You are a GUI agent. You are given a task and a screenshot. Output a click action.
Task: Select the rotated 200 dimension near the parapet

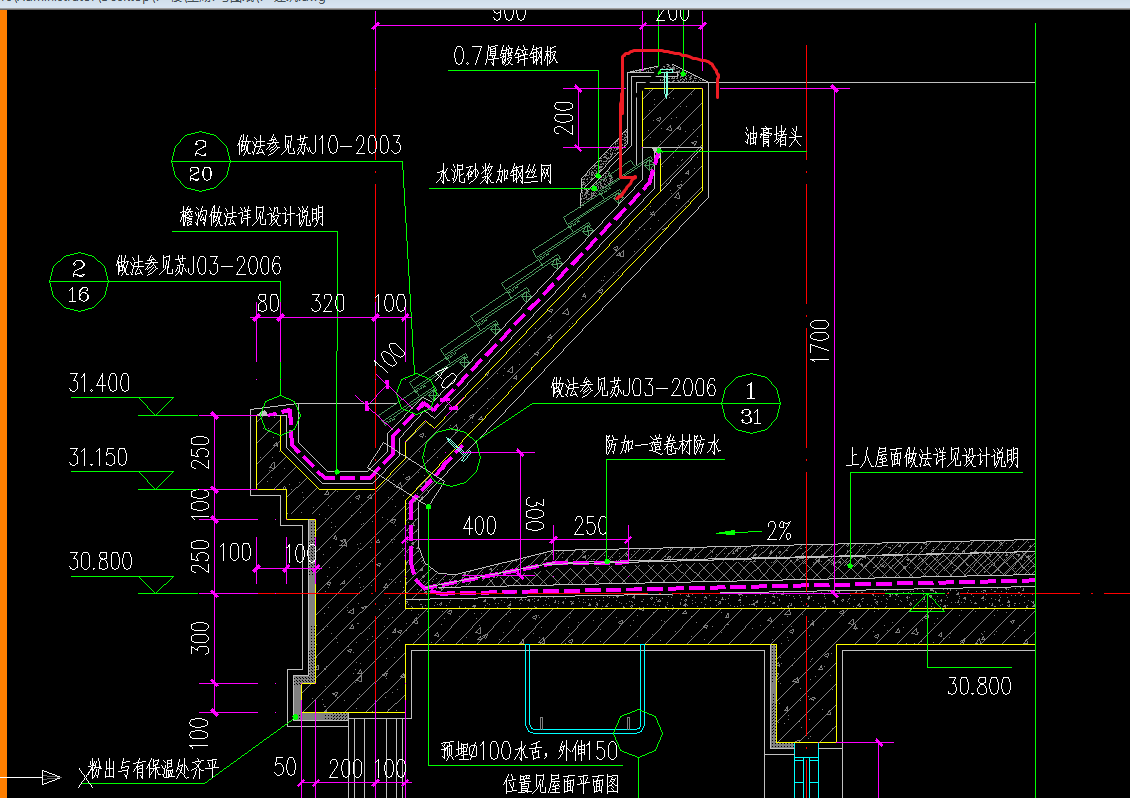coord(564,118)
